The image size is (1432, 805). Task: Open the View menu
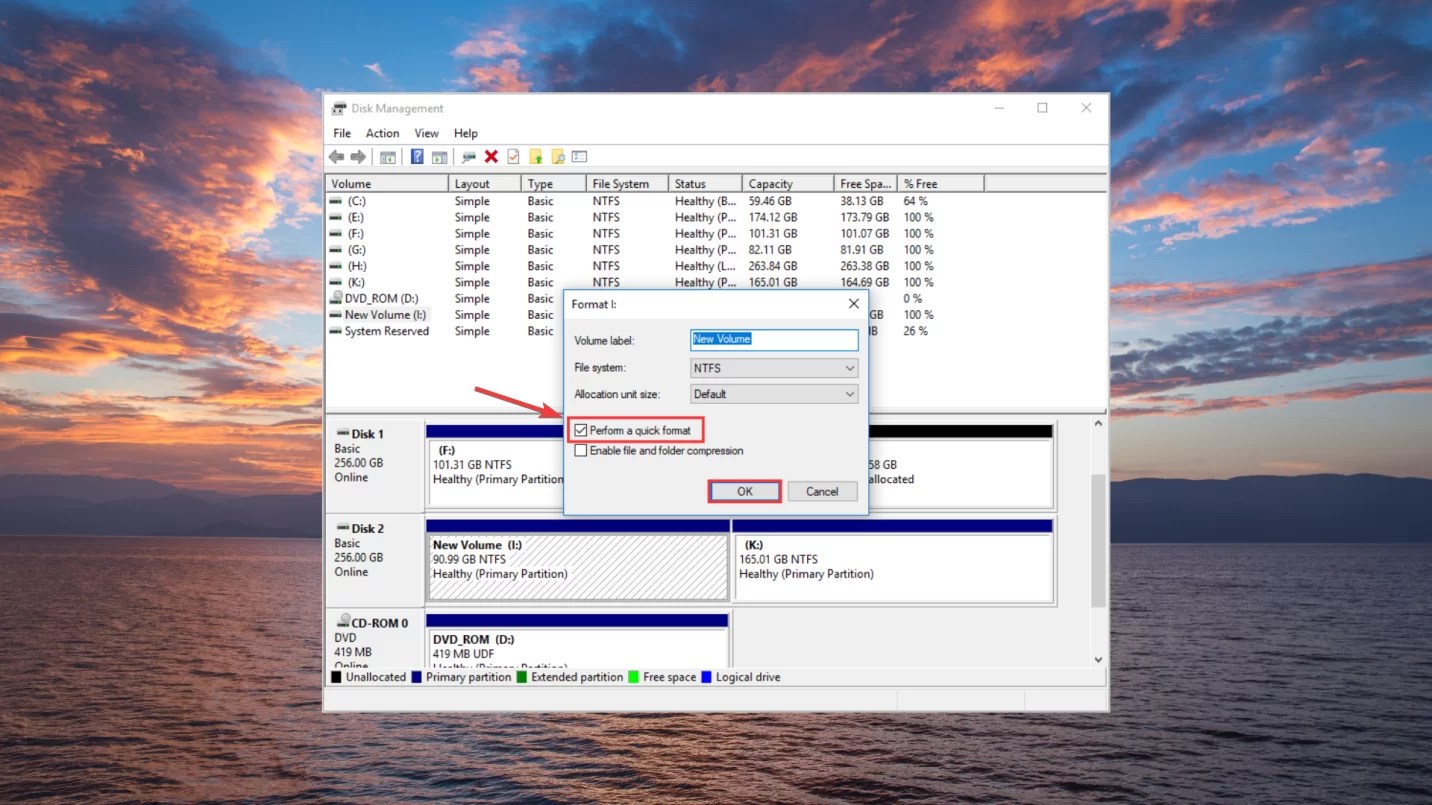coord(426,132)
